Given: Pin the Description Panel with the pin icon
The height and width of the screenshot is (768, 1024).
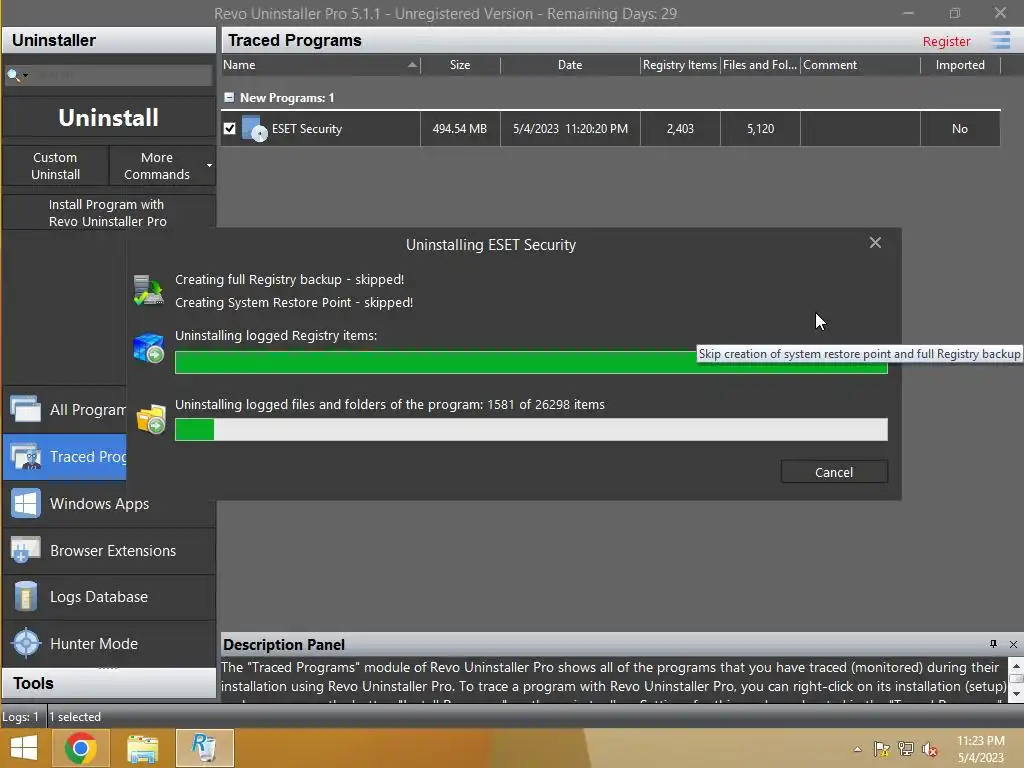Looking at the screenshot, I should click(x=993, y=644).
